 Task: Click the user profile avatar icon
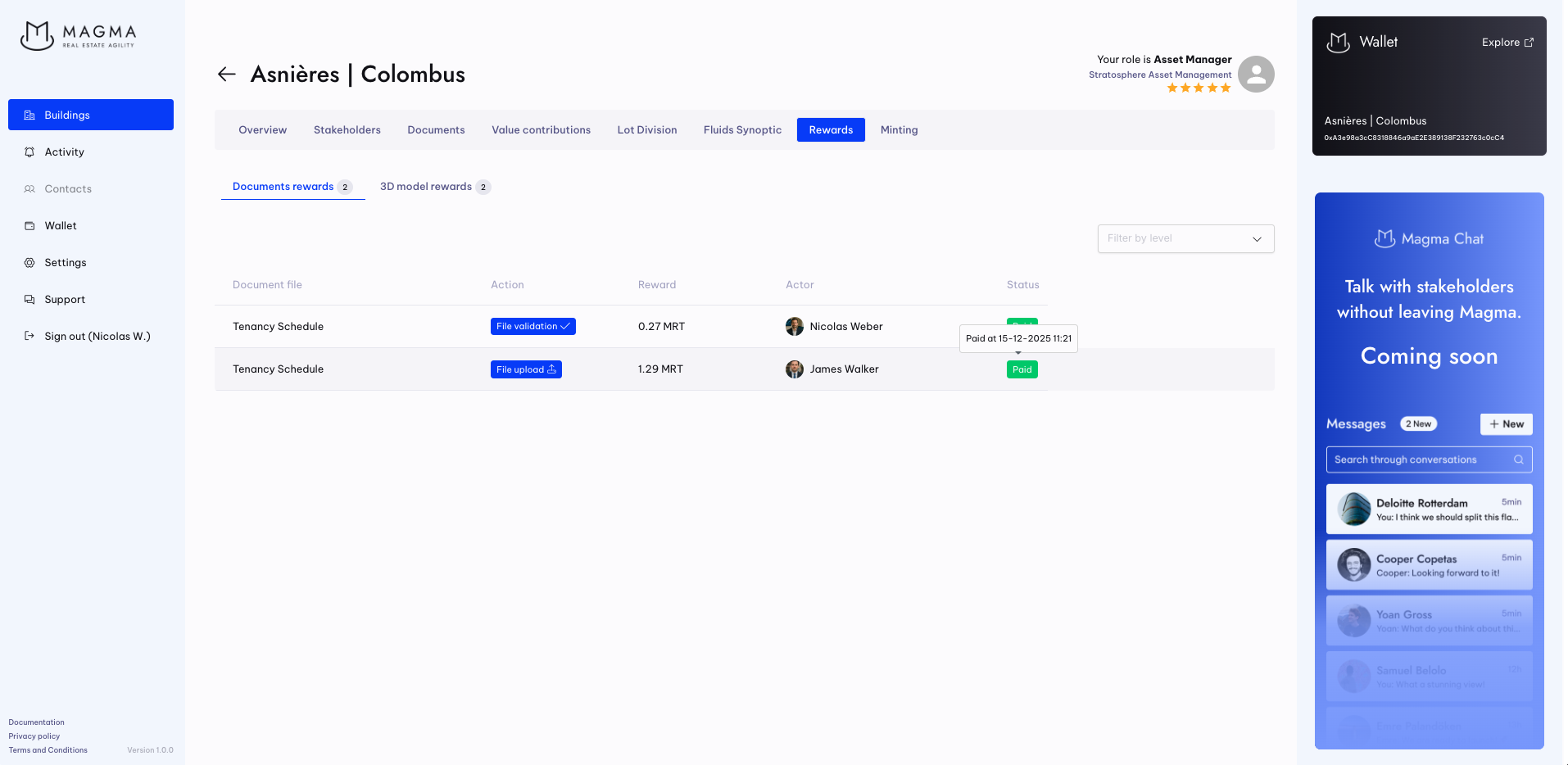click(x=1256, y=75)
